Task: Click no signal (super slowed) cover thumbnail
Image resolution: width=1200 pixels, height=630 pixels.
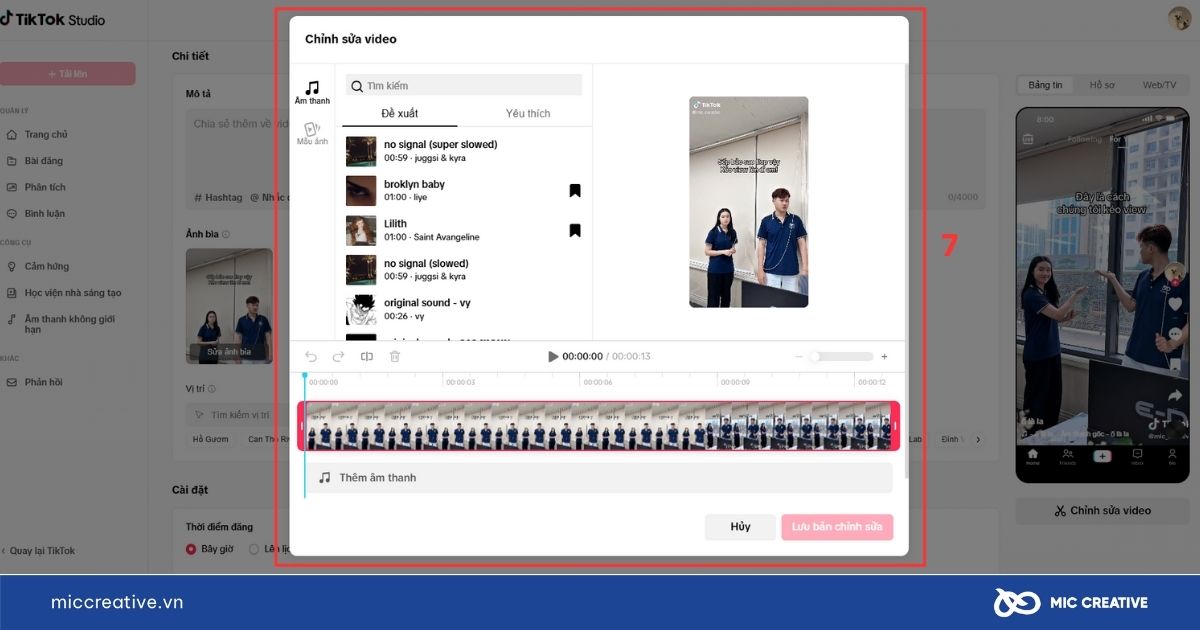Action: click(361, 151)
